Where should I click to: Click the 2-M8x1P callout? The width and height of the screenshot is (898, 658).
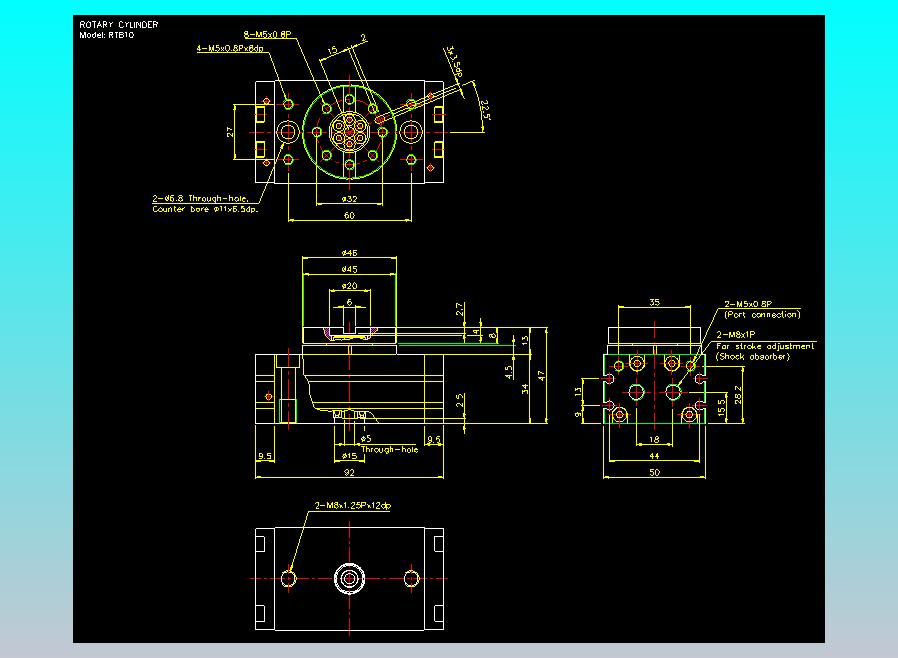(x=735, y=334)
